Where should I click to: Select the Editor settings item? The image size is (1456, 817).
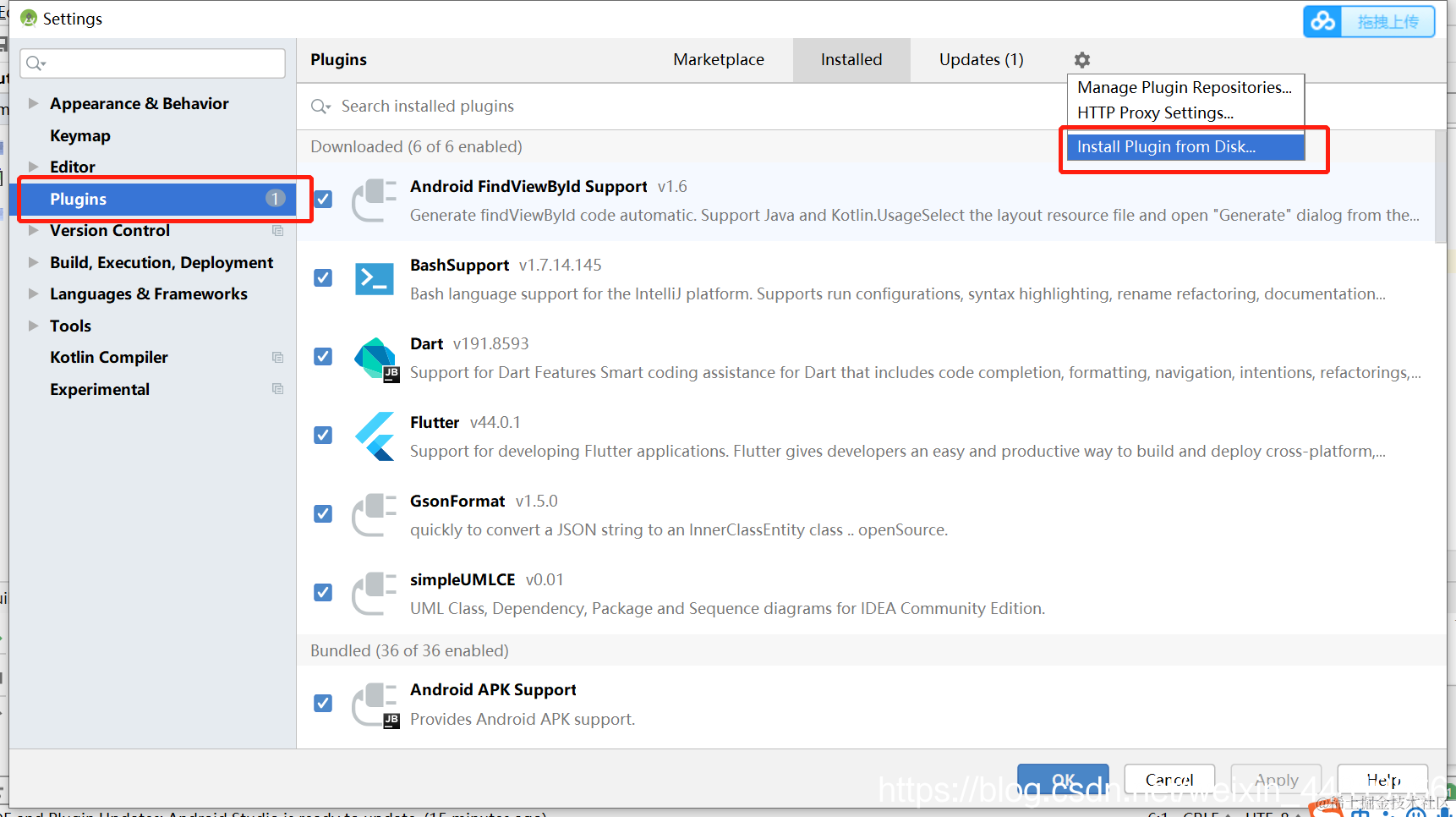tap(73, 167)
